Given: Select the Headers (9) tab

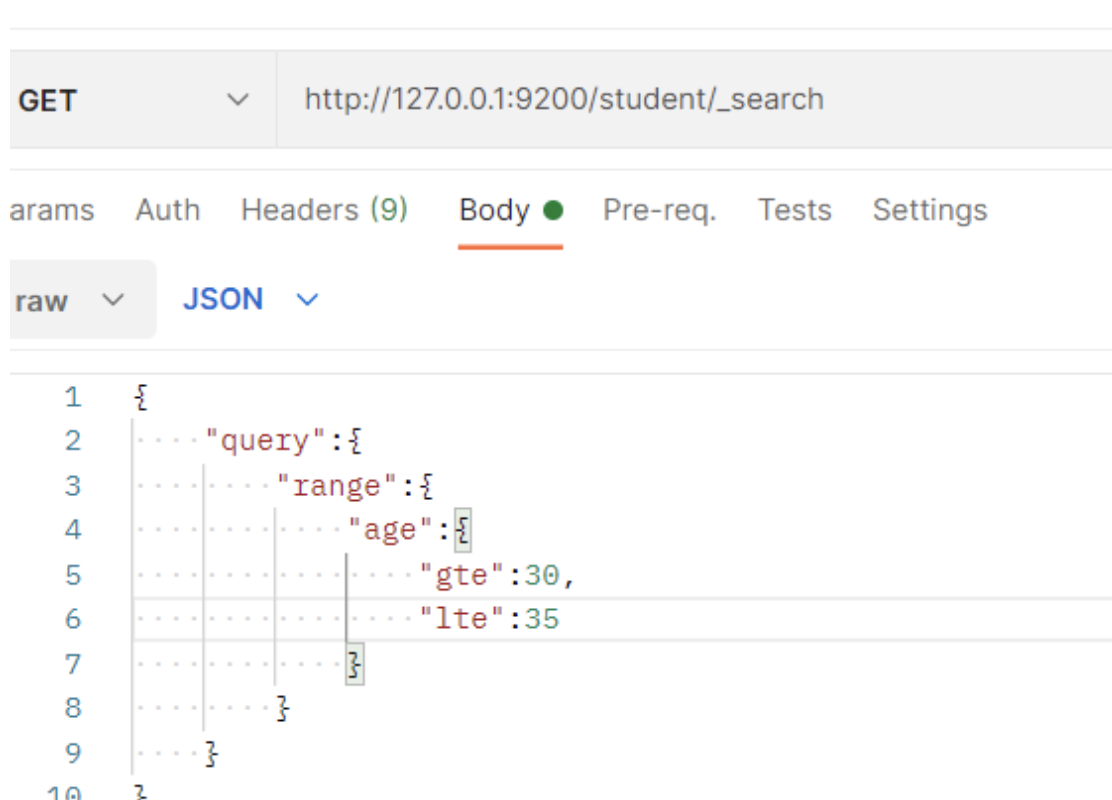Looking at the screenshot, I should (x=324, y=210).
